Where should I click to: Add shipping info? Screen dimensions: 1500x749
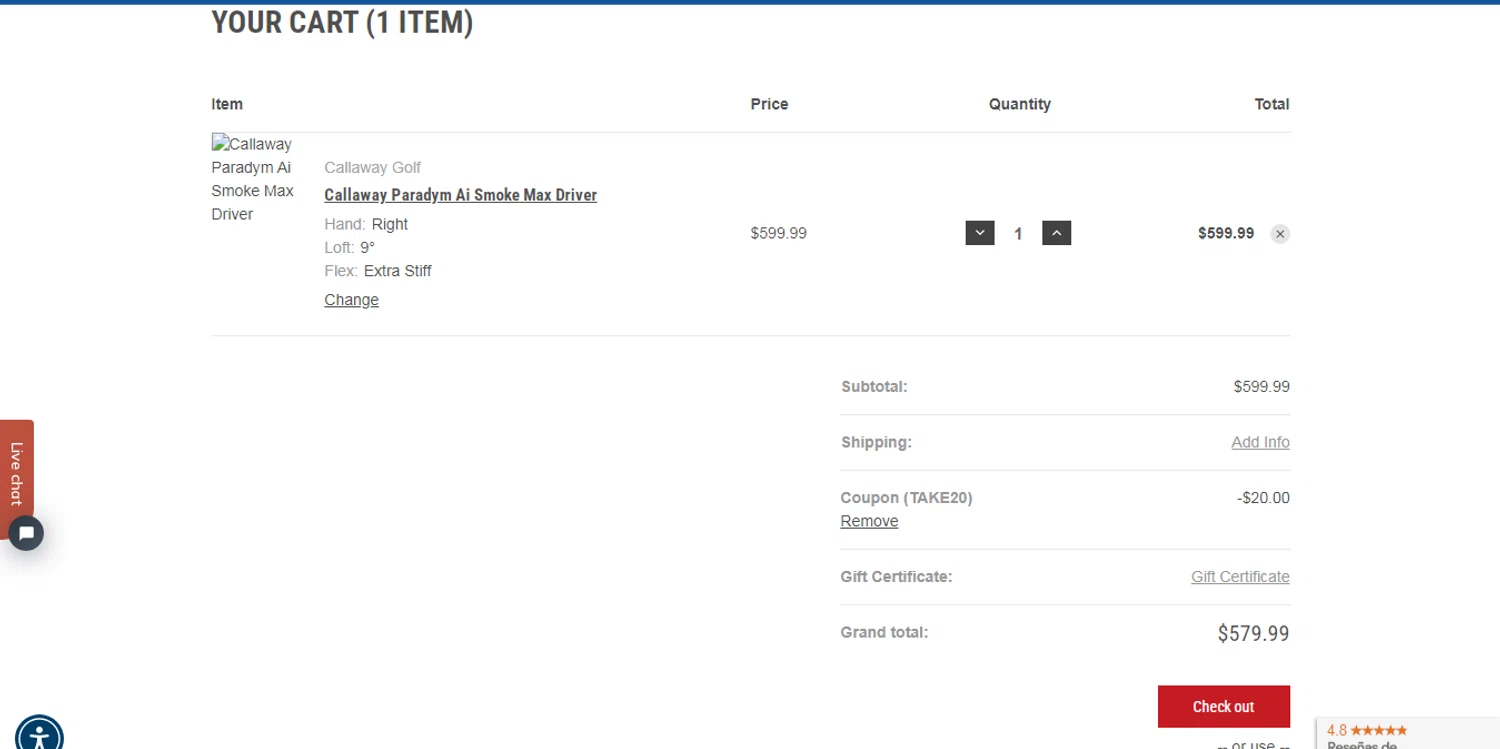(x=1260, y=442)
